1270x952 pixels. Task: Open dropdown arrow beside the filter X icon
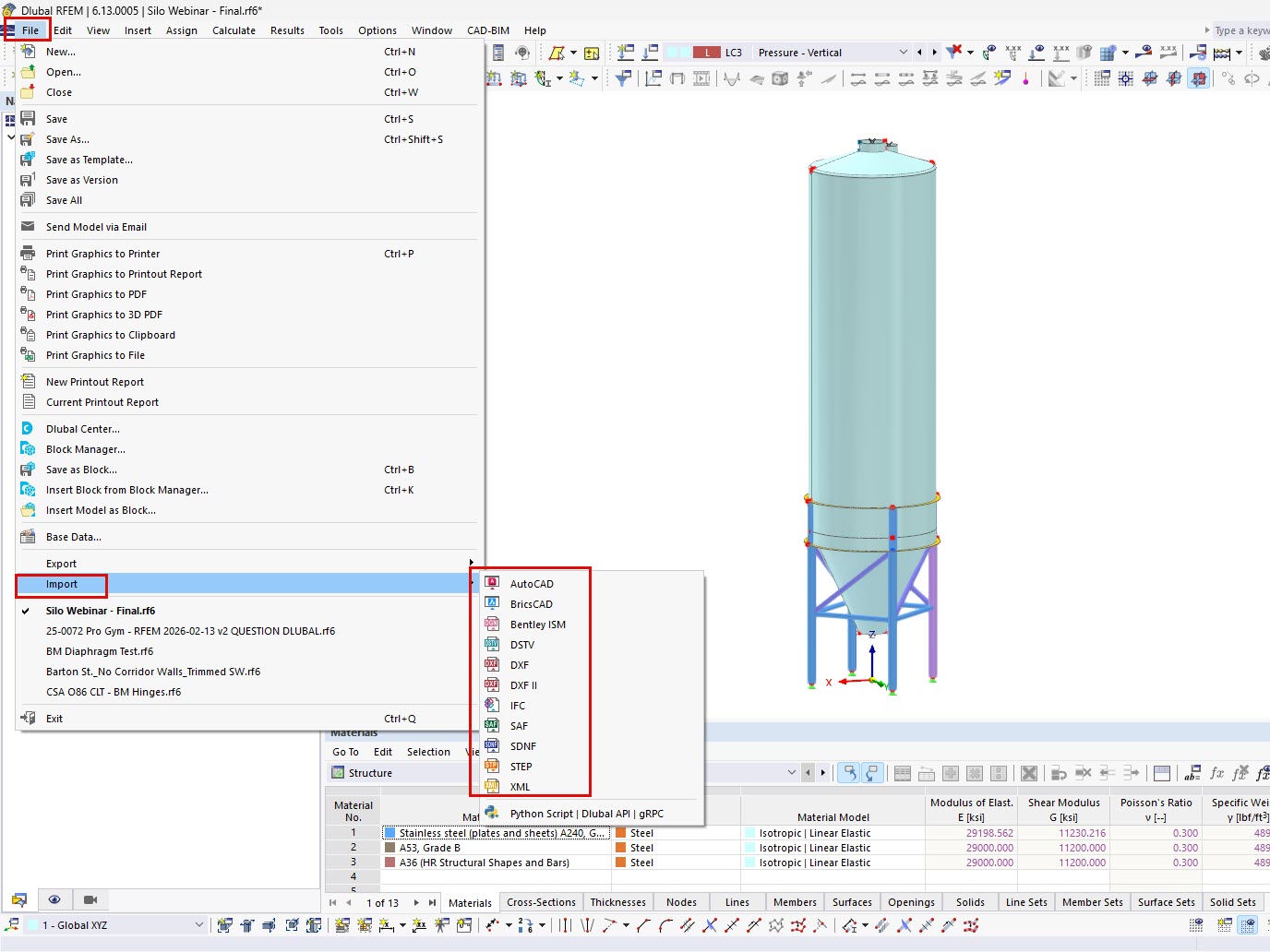[x=970, y=53]
